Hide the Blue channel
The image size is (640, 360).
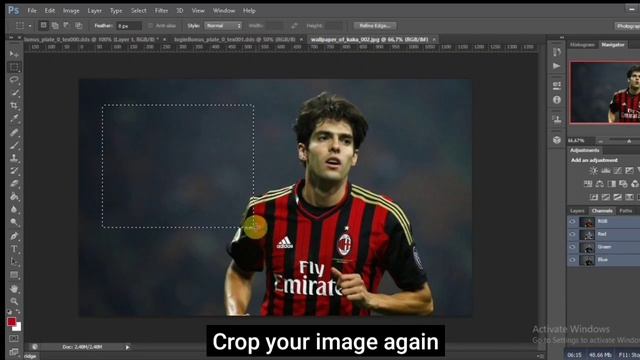pyautogui.click(x=572, y=260)
